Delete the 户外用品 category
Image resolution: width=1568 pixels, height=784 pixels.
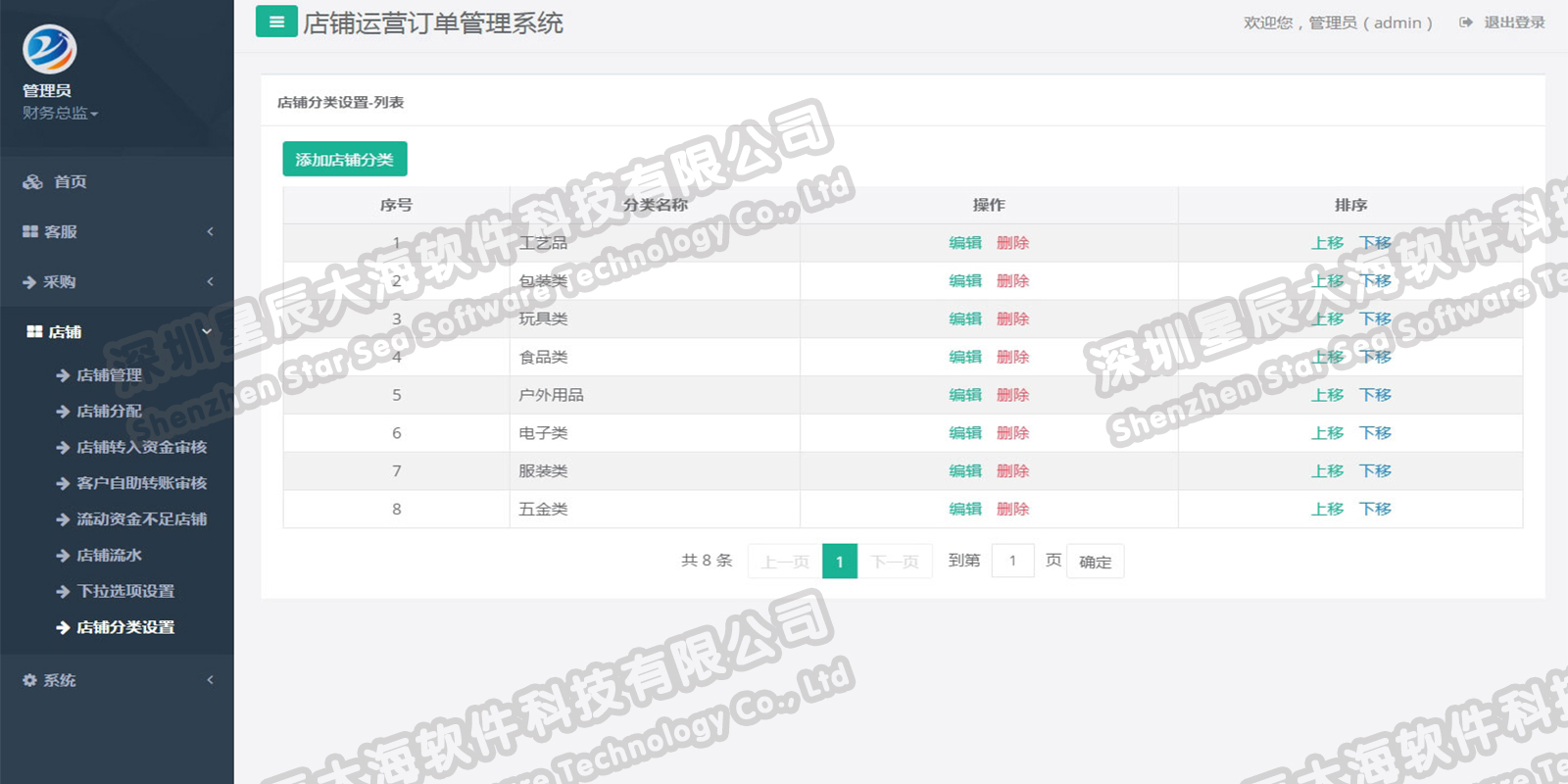coord(1012,395)
